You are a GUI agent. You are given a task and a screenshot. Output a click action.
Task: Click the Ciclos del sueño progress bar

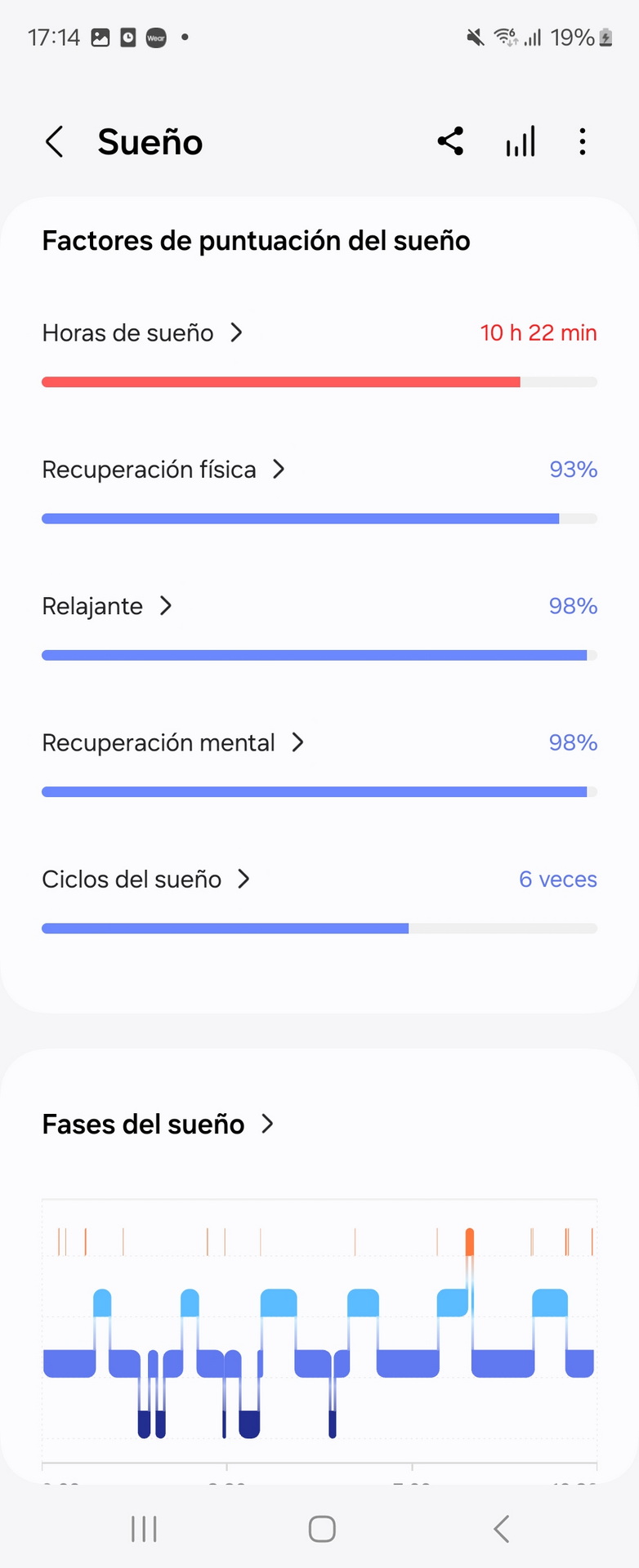point(319,929)
